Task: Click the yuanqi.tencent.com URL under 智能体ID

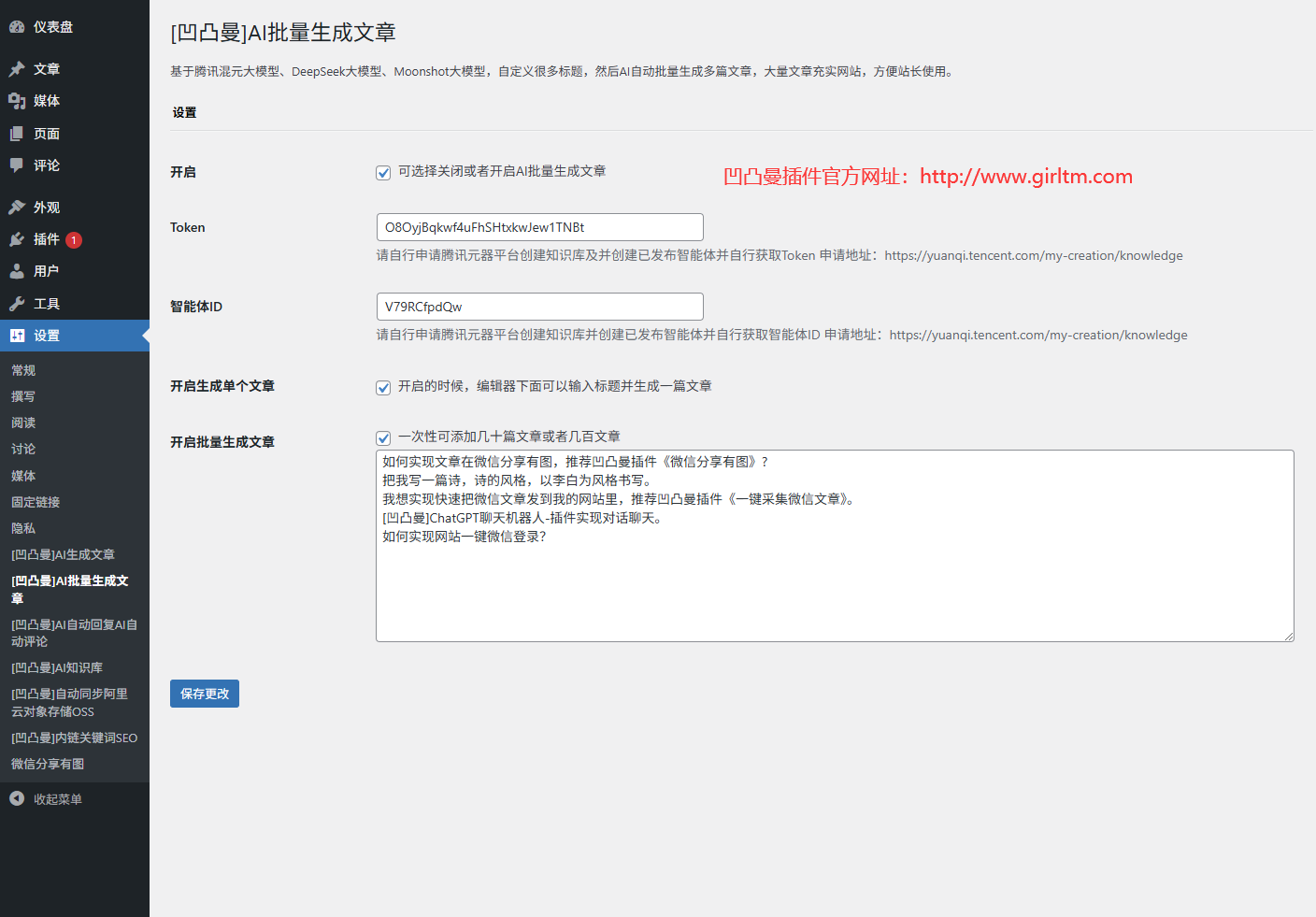Action: coord(1038,335)
